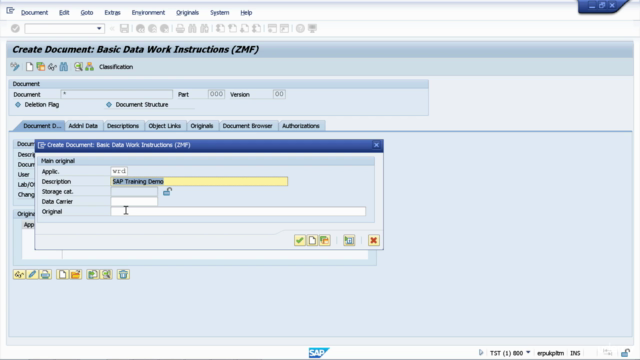Screen dimensions: 640x360
Task: Click the blue check-in icon in dialog footer
Action: pos(349,240)
